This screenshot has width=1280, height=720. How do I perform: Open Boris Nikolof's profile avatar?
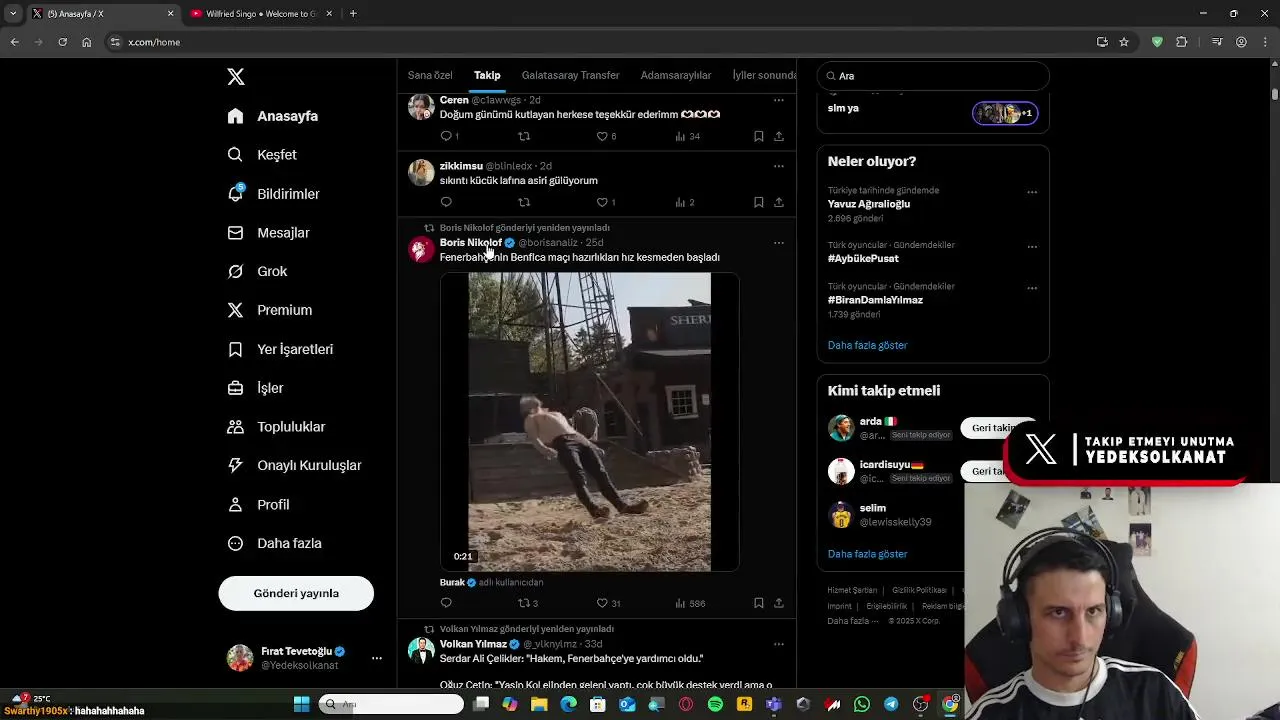421,249
